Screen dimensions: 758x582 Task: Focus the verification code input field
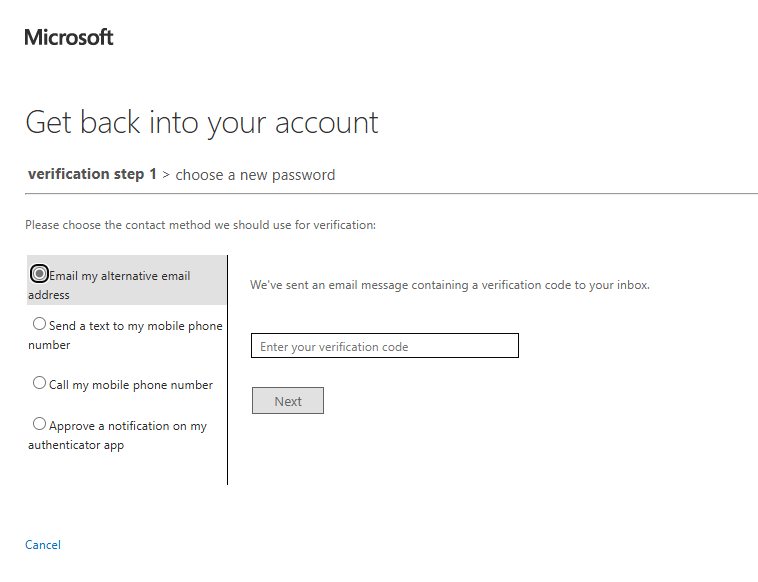(385, 346)
